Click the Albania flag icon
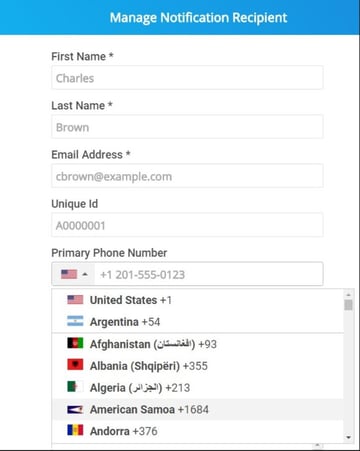This screenshot has width=360, height=451. [x=75, y=365]
